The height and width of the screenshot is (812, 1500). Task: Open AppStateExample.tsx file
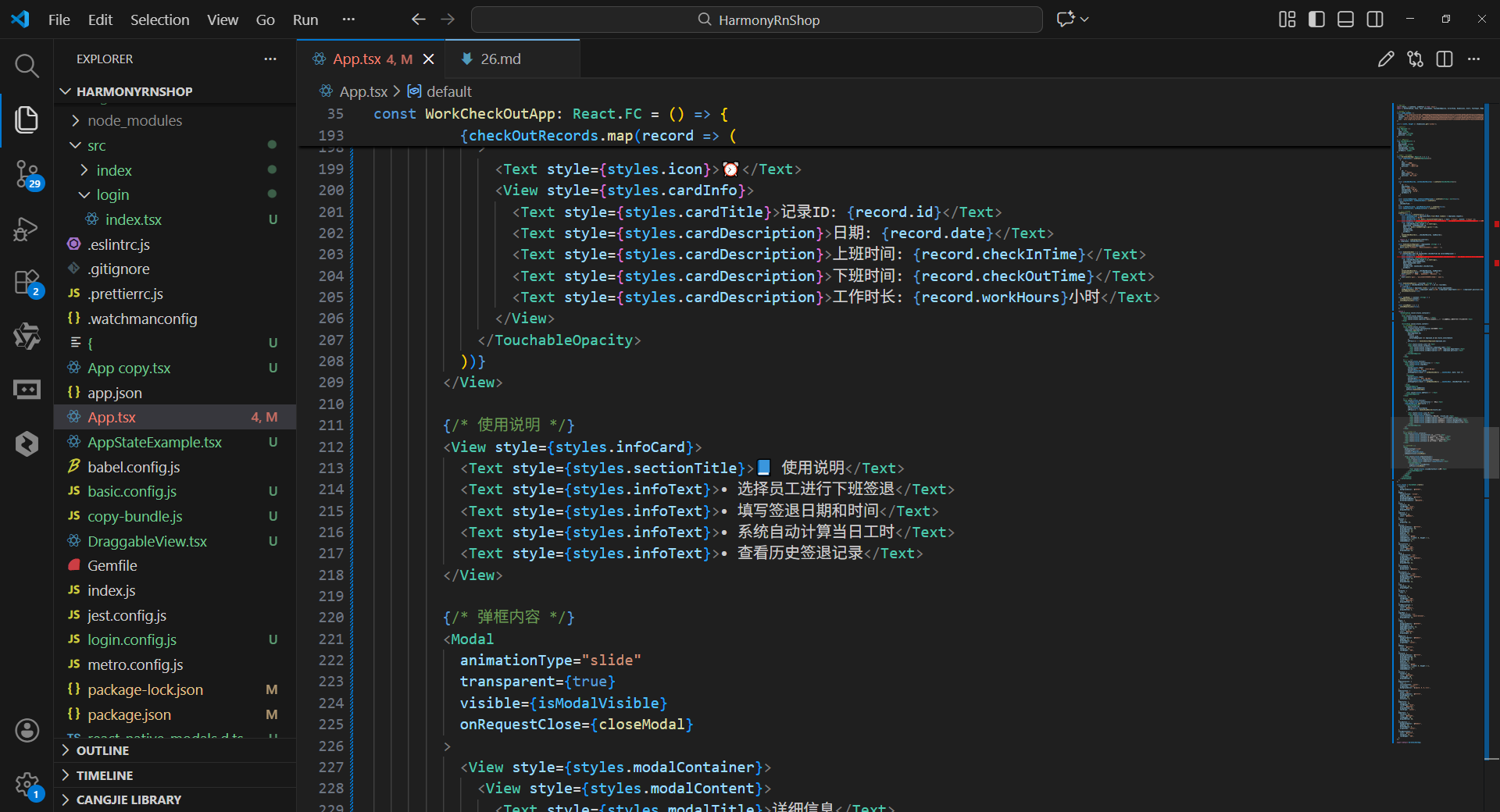pos(175,442)
